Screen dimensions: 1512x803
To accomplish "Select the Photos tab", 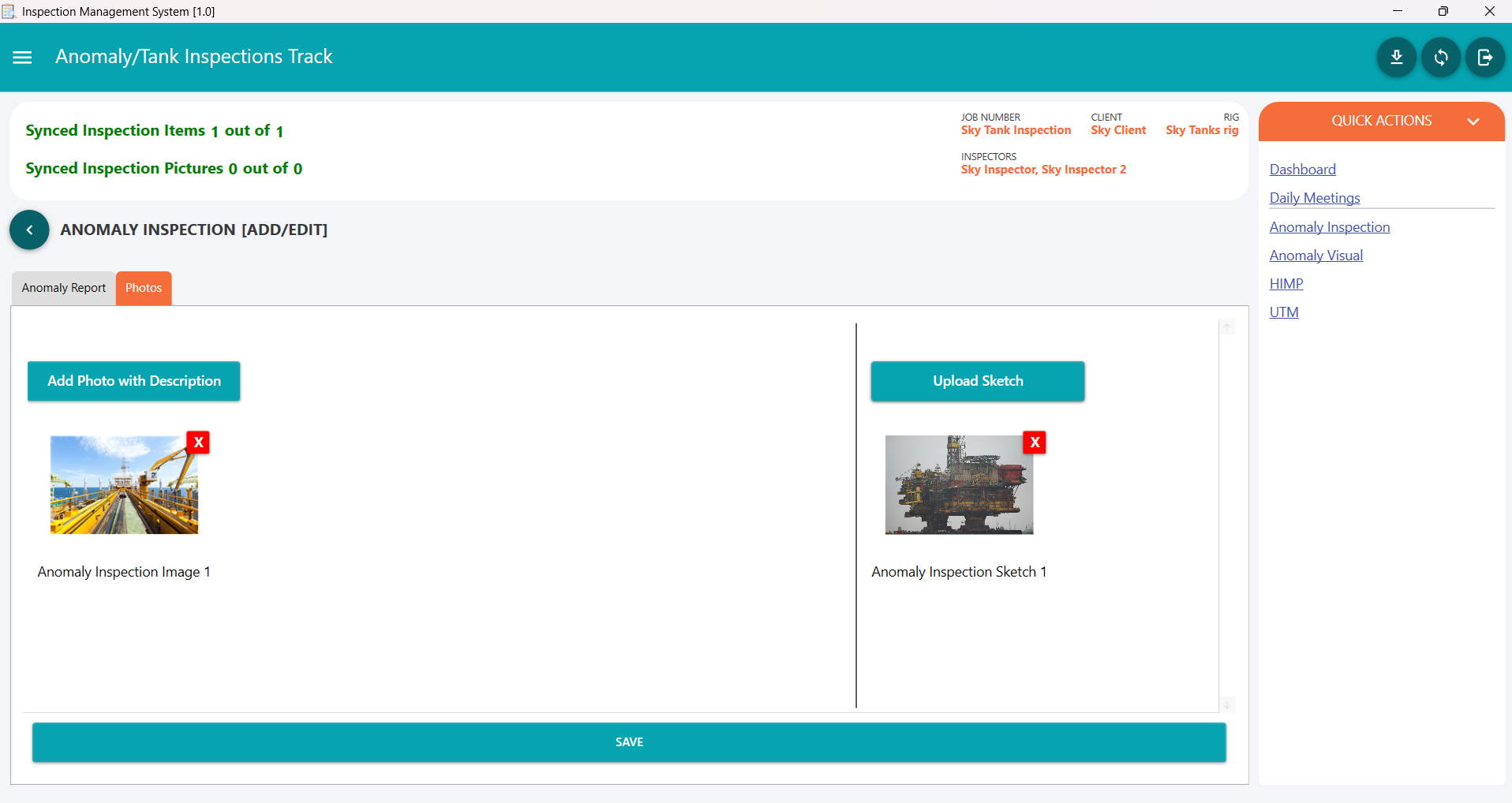I will click(x=144, y=288).
